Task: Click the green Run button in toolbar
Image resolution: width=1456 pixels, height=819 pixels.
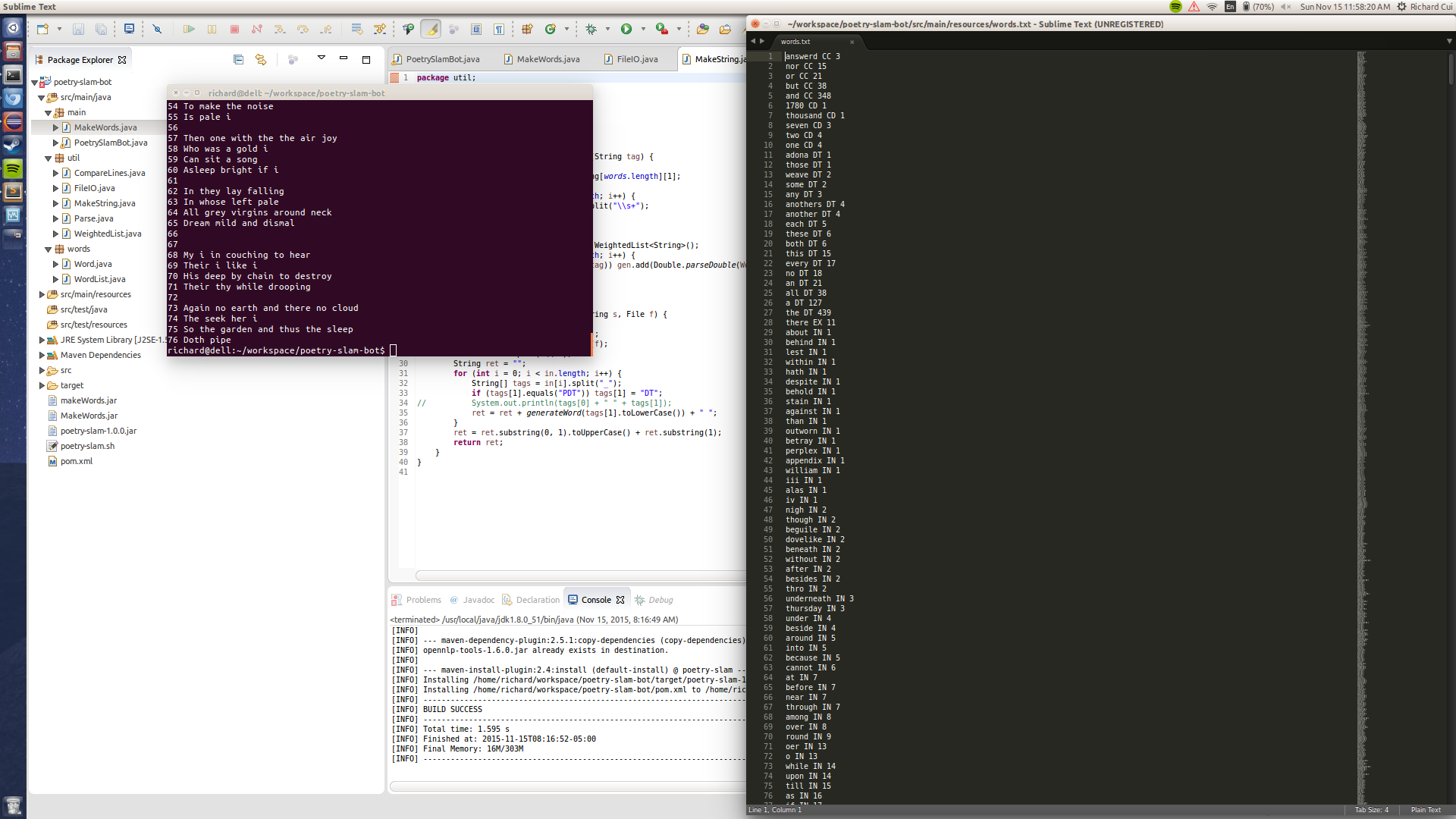Action: [626, 29]
